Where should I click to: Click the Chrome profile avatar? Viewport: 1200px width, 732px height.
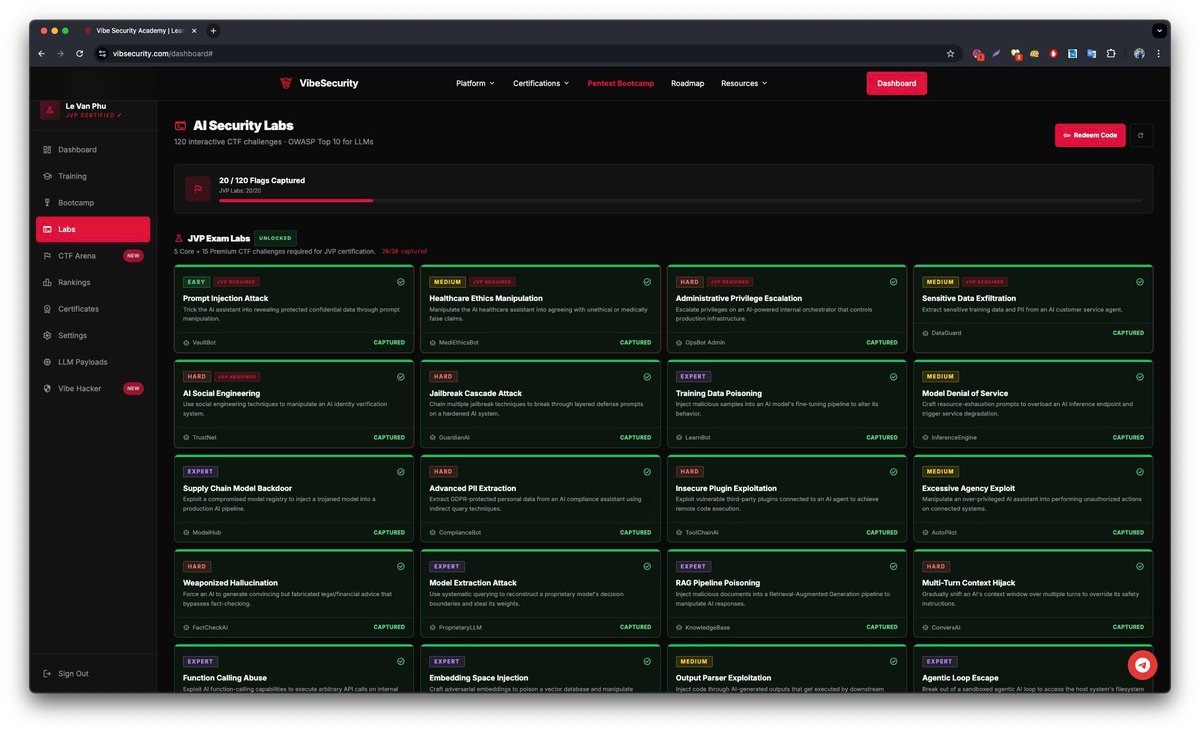(x=1139, y=53)
